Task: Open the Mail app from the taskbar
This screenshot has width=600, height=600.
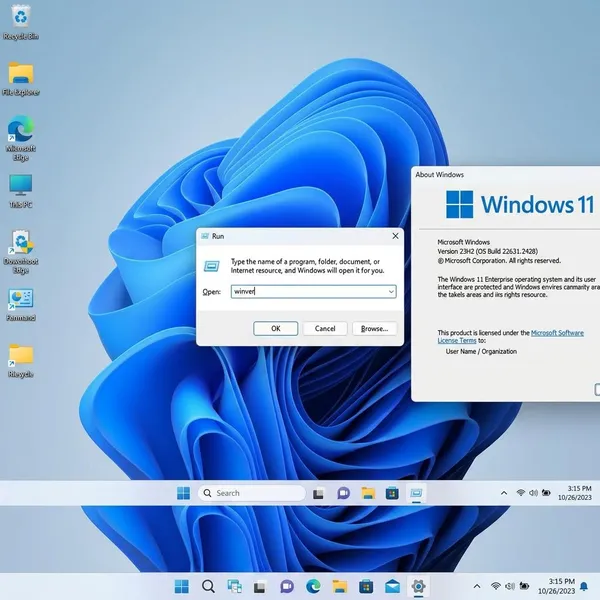Action: [392, 586]
